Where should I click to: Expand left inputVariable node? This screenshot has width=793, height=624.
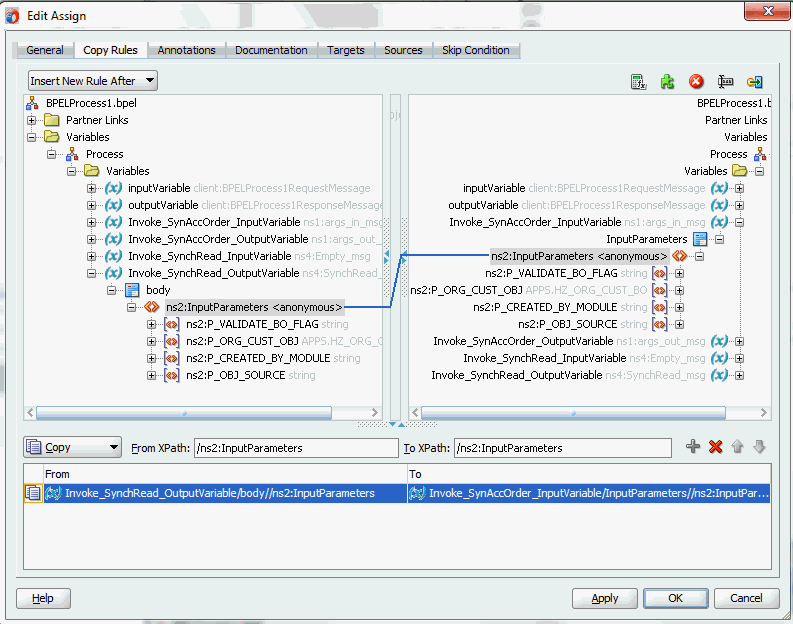point(92,188)
